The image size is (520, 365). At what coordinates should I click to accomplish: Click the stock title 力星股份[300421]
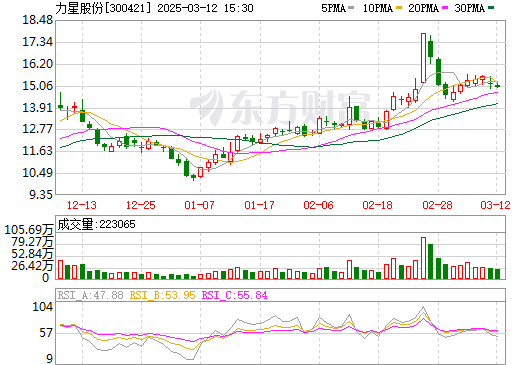[103, 8]
